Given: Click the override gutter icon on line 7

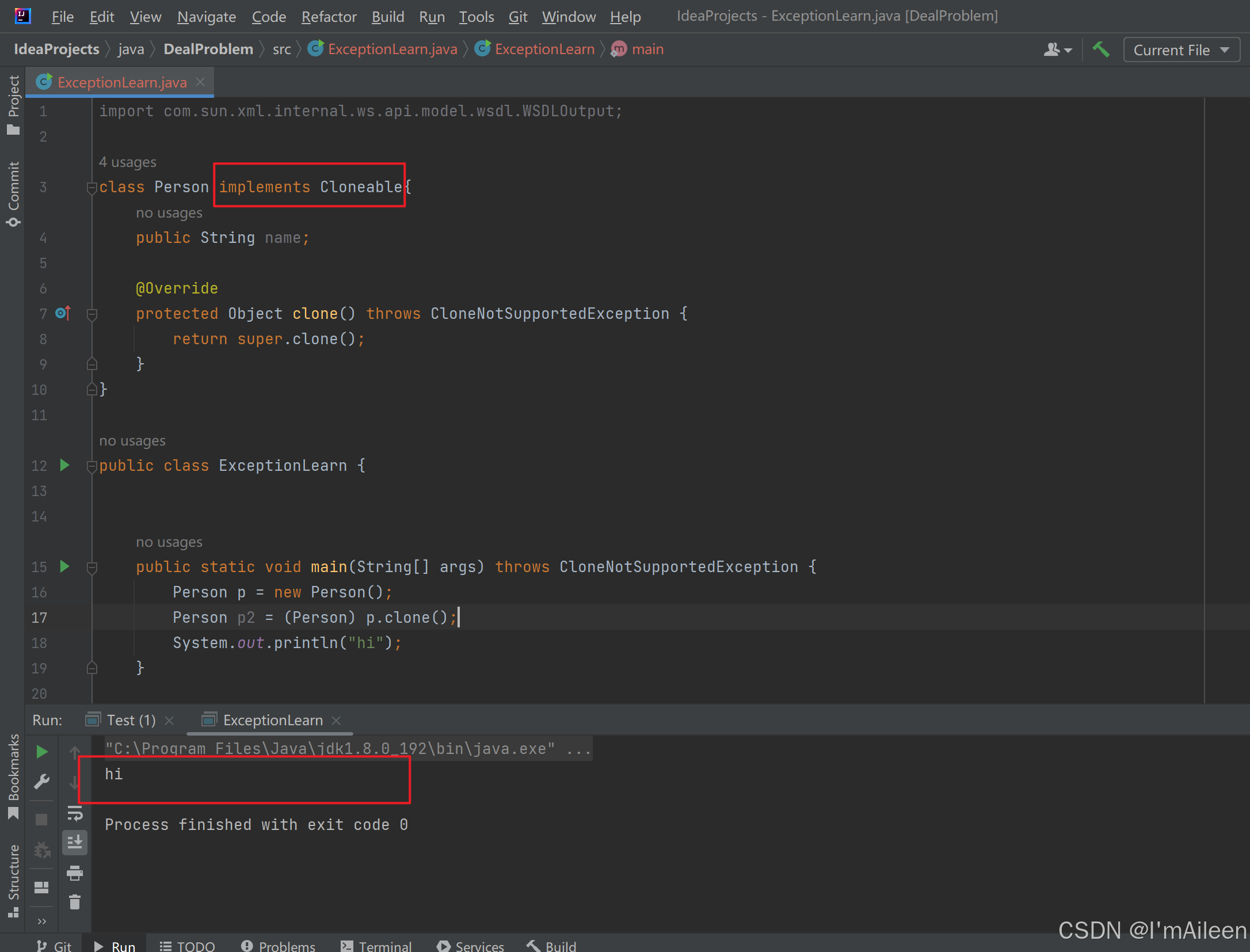Looking at the screenshot, I should (x=63, y=313).
